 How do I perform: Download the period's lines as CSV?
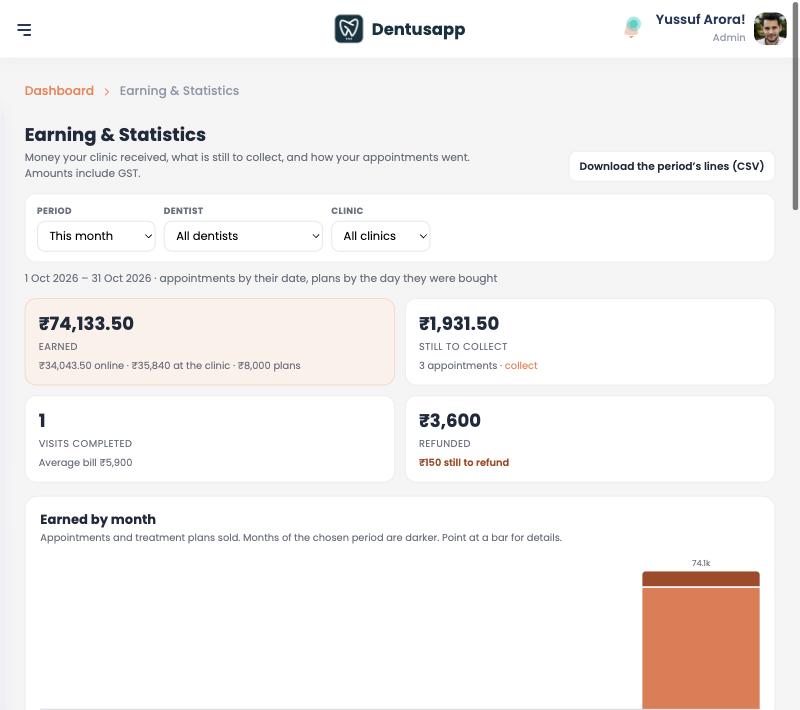[x=671, y=166]
